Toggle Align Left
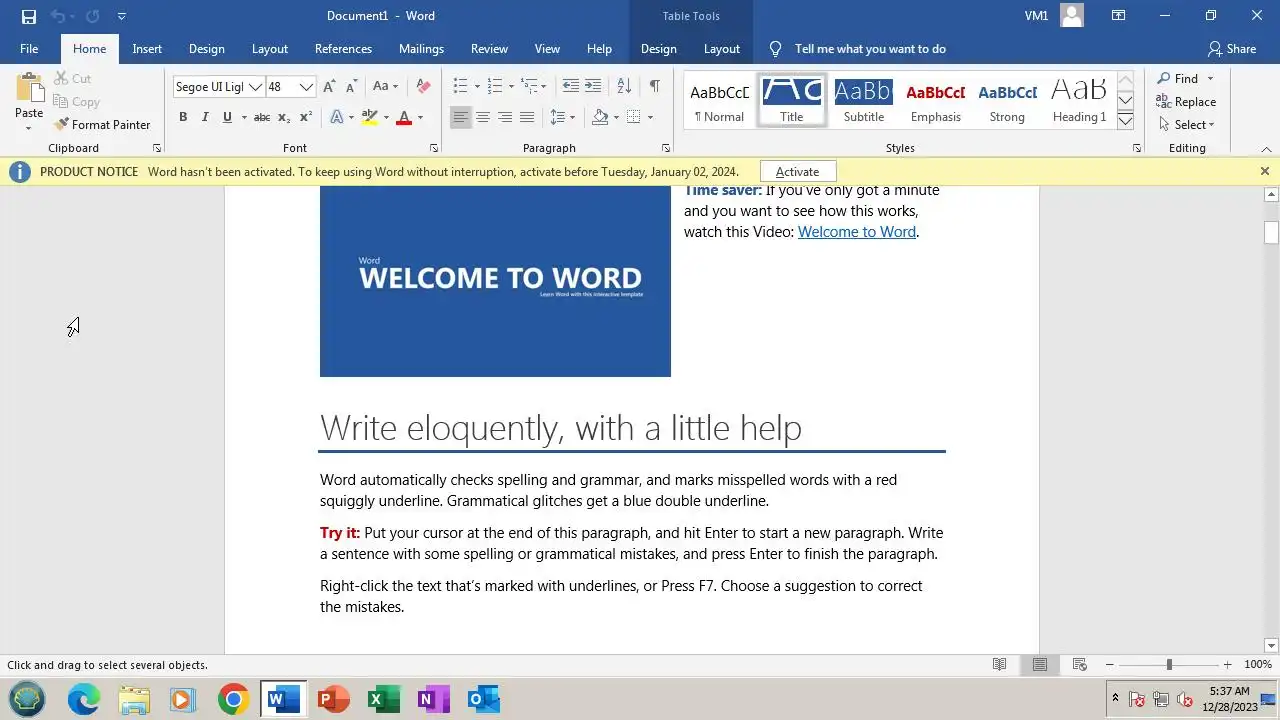The height and width of the screenshot is (720, 1280). click(x=460, y=117)
